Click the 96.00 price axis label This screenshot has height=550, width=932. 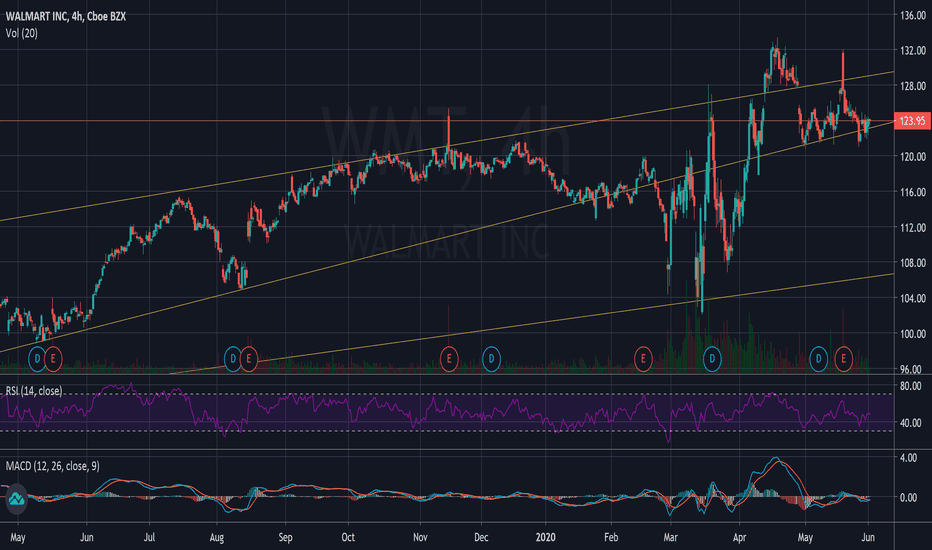[912, 369]
